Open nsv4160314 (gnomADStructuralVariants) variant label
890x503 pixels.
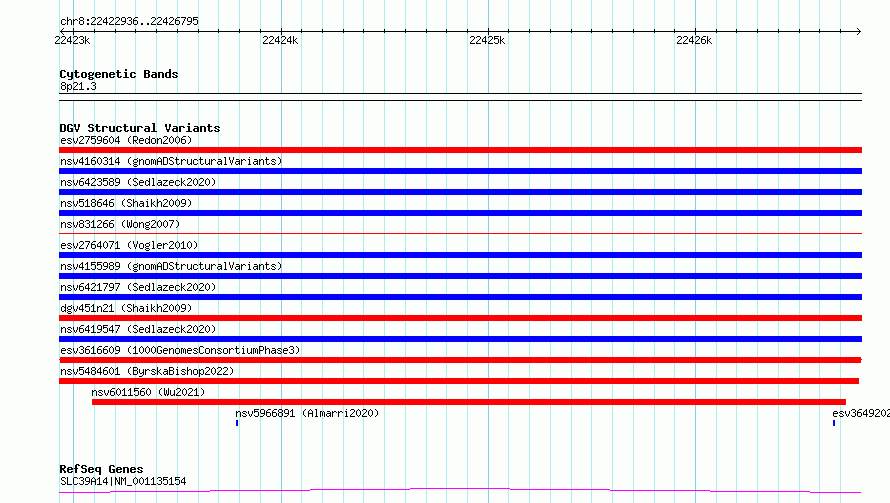click(x=171, y=161)
